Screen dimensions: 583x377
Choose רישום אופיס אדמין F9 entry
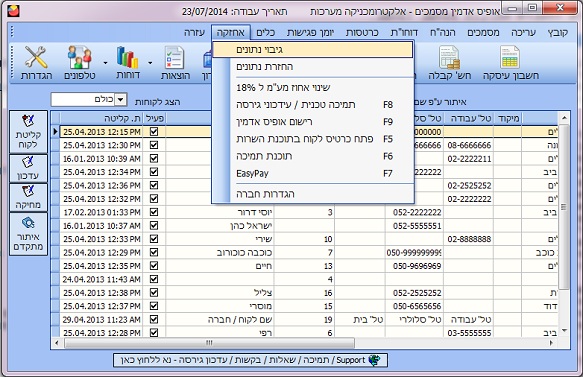pos(313,122)
